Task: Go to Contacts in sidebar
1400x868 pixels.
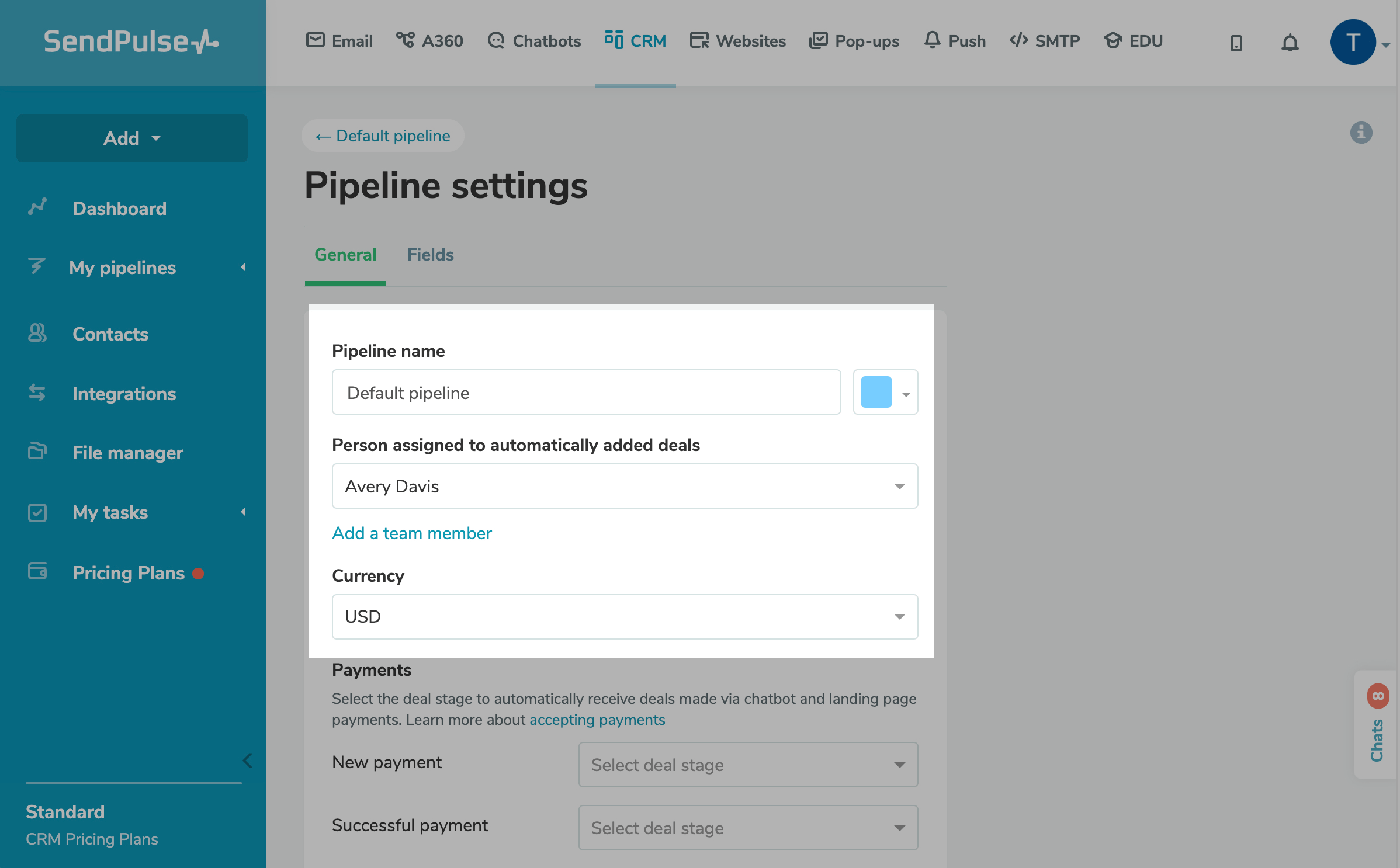Action: [x=110, y=334]
